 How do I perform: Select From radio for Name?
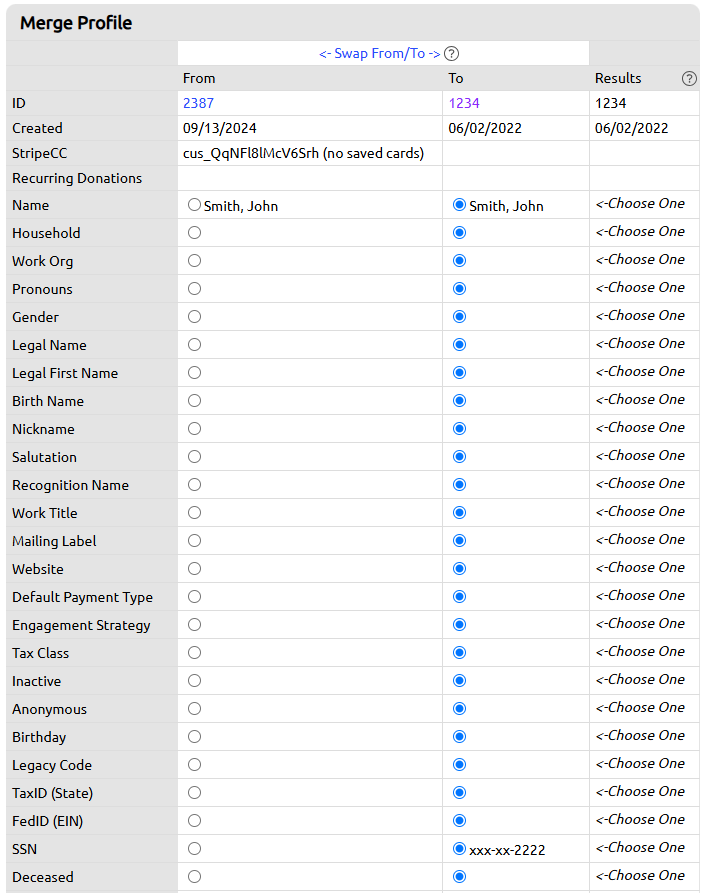tap(195, 204)
